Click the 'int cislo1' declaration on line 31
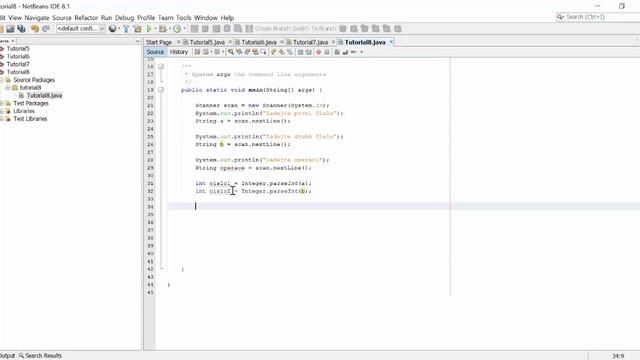 pyautogui.click(x=213, y=184)
